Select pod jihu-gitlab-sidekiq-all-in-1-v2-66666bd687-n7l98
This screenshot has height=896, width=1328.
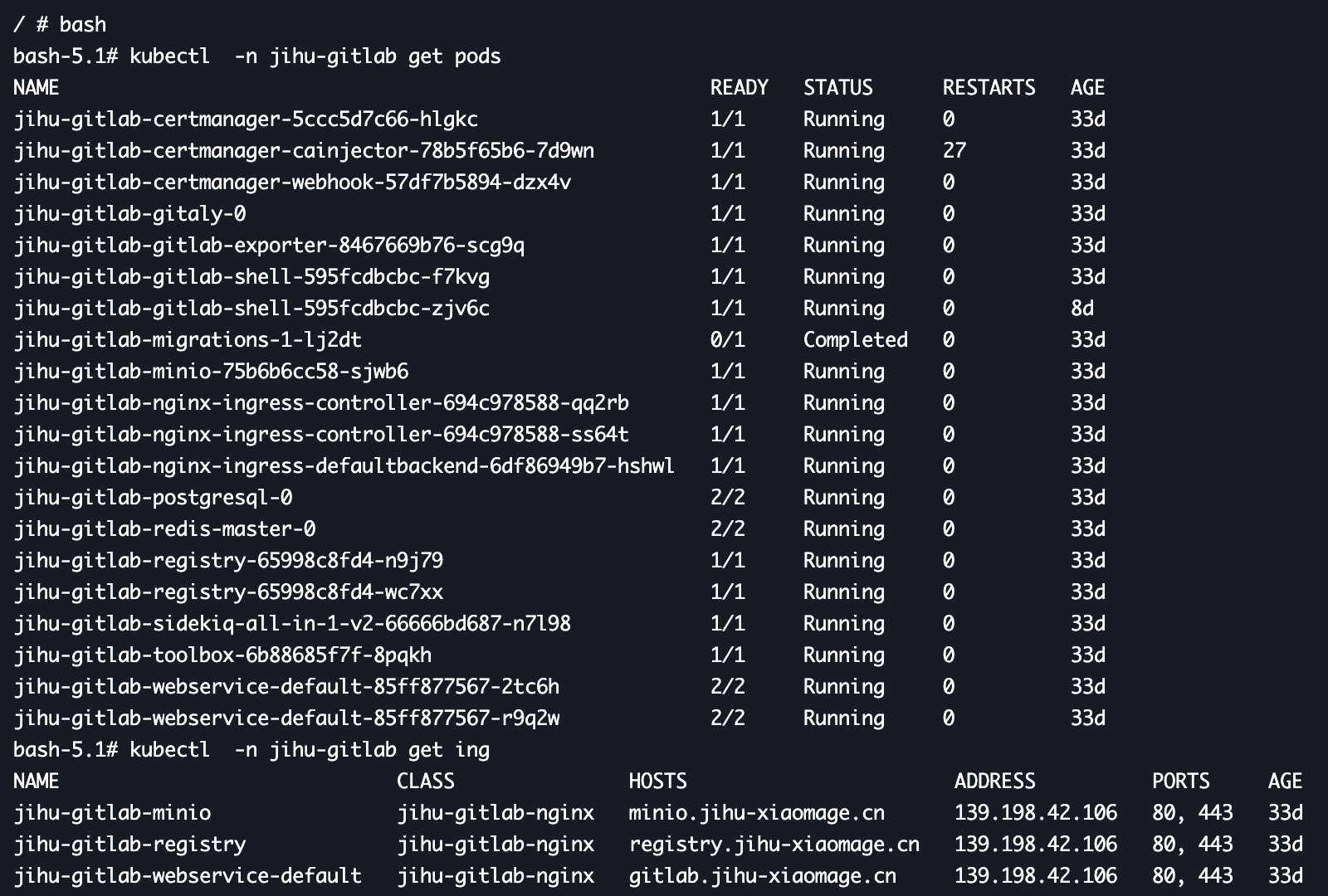pyautogui.click(x=292, y=624)
